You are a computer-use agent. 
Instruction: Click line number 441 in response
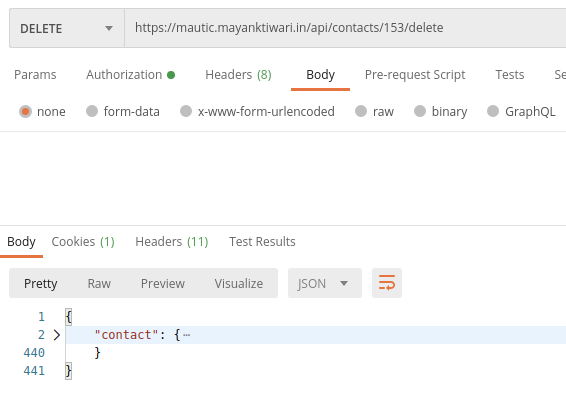pyautogui.click(x=34, y=371)
